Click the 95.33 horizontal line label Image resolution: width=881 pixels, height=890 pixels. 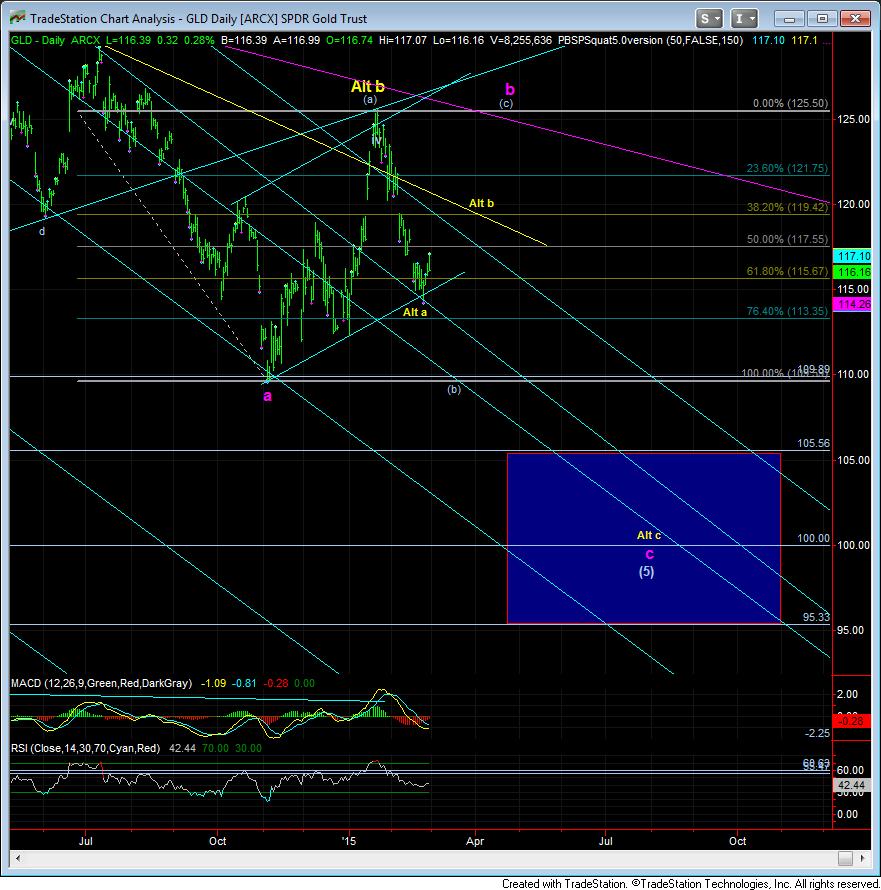pyautogui.click(x=816, y=617)
